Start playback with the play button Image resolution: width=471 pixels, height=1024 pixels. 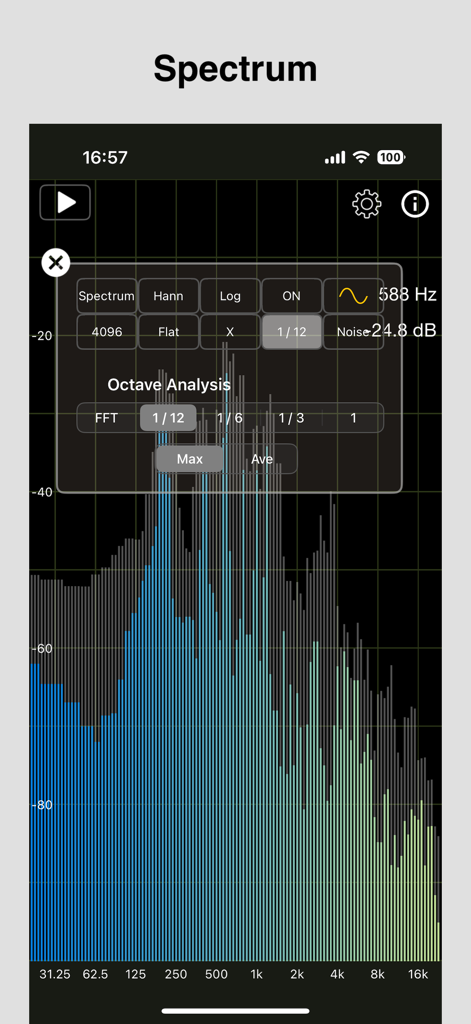[65, 202]
